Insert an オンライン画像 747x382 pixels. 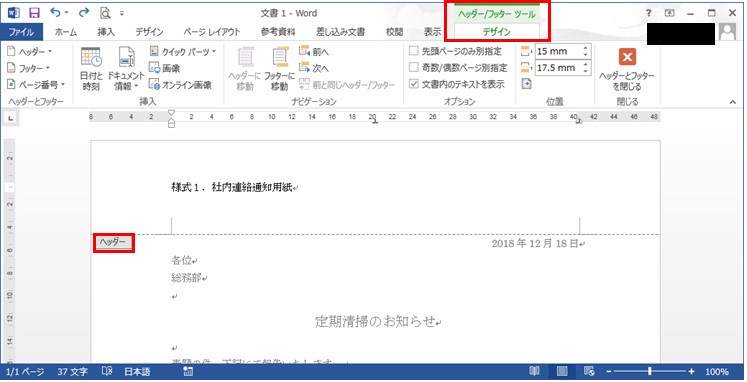pyautogui.click(x=180, y=84)
